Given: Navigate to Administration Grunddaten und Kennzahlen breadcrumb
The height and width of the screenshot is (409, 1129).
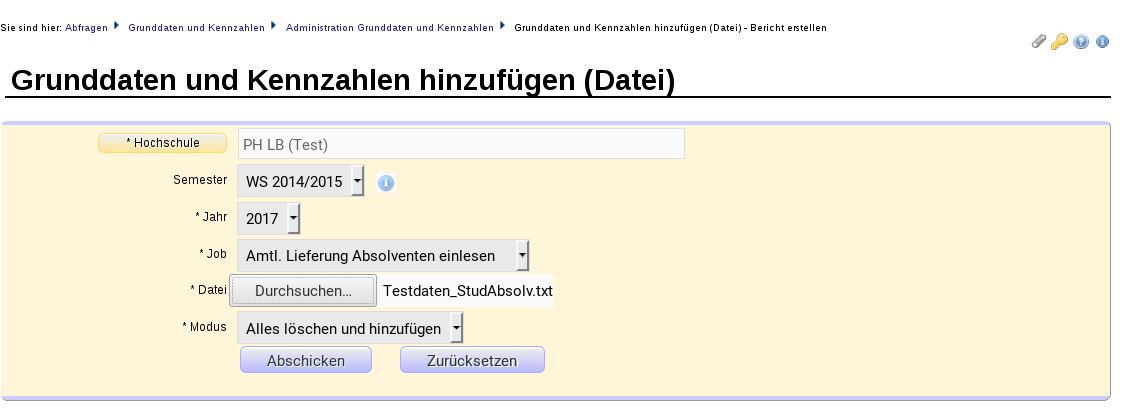Looking at the screenshot, I should click(389, 28).
